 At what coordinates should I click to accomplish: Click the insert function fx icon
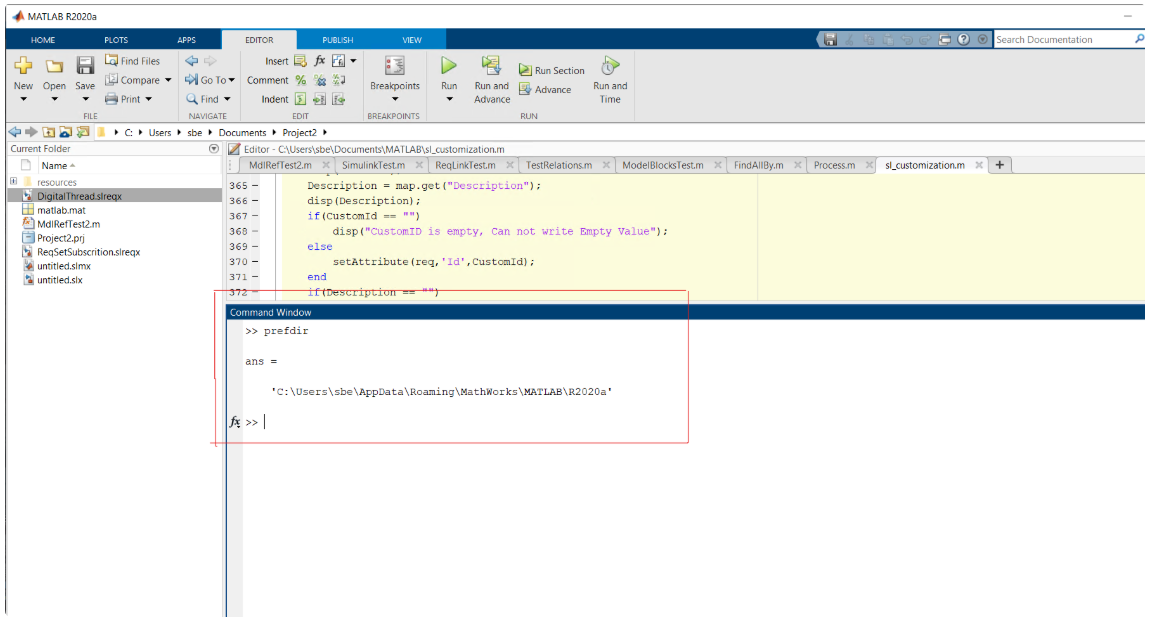click(320, 61)
